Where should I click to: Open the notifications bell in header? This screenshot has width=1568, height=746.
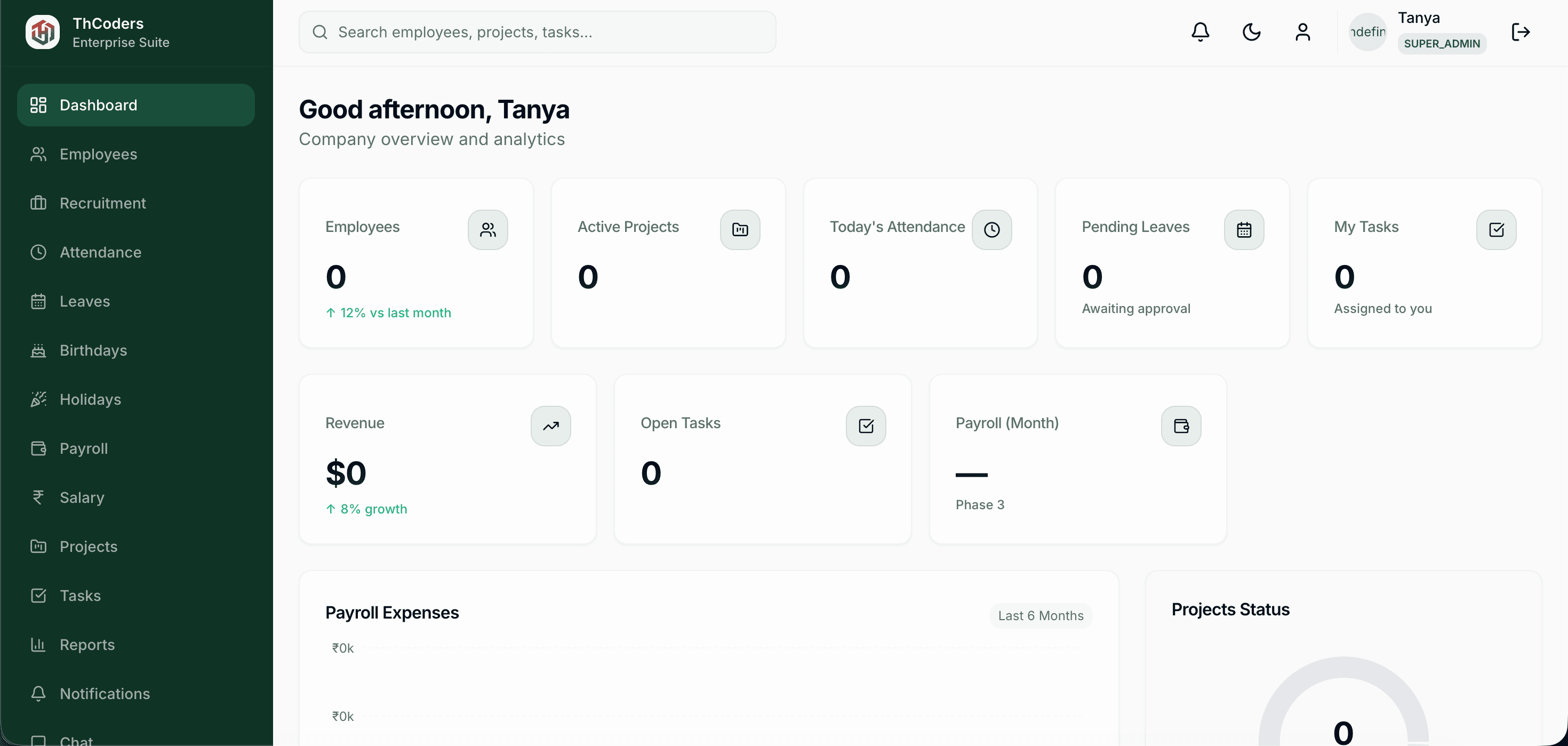[1200, 31]
